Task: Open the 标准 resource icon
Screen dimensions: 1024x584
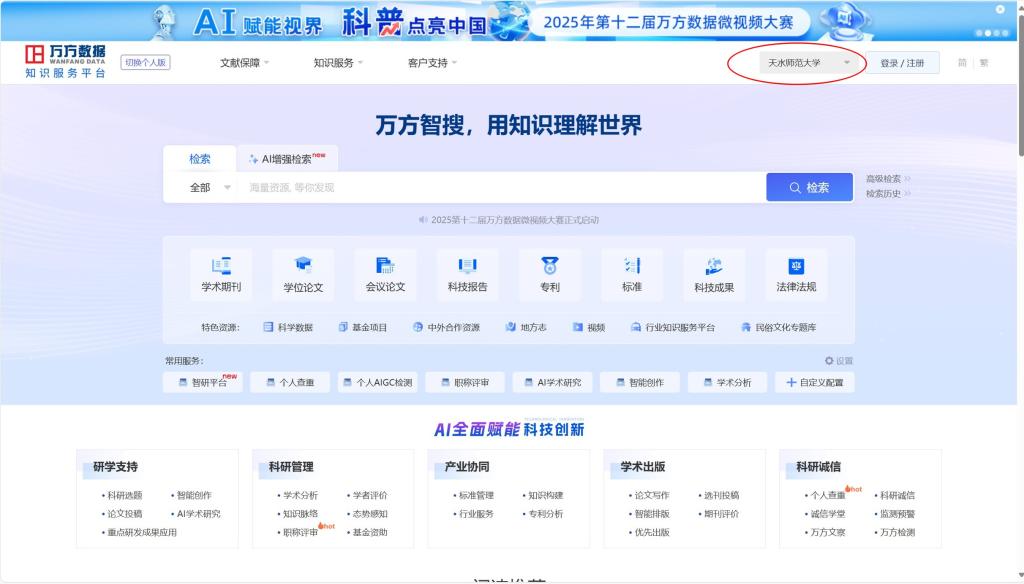Action: click(x=632, y=274)
